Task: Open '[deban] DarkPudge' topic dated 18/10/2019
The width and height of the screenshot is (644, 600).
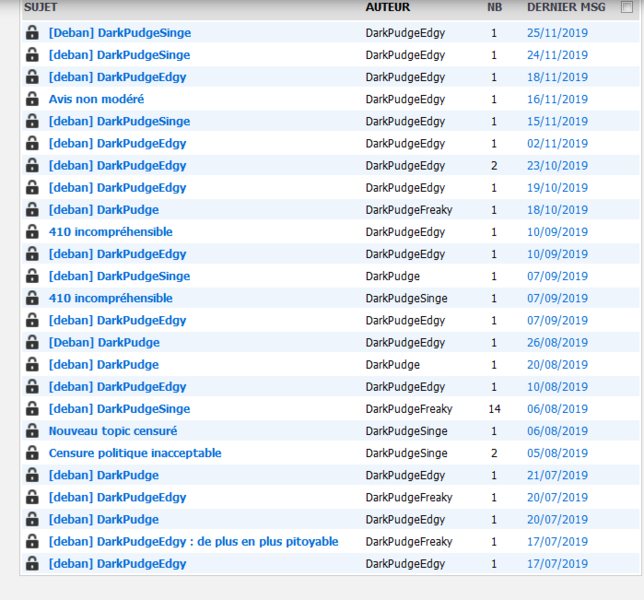Action: (x=104, y=210)
